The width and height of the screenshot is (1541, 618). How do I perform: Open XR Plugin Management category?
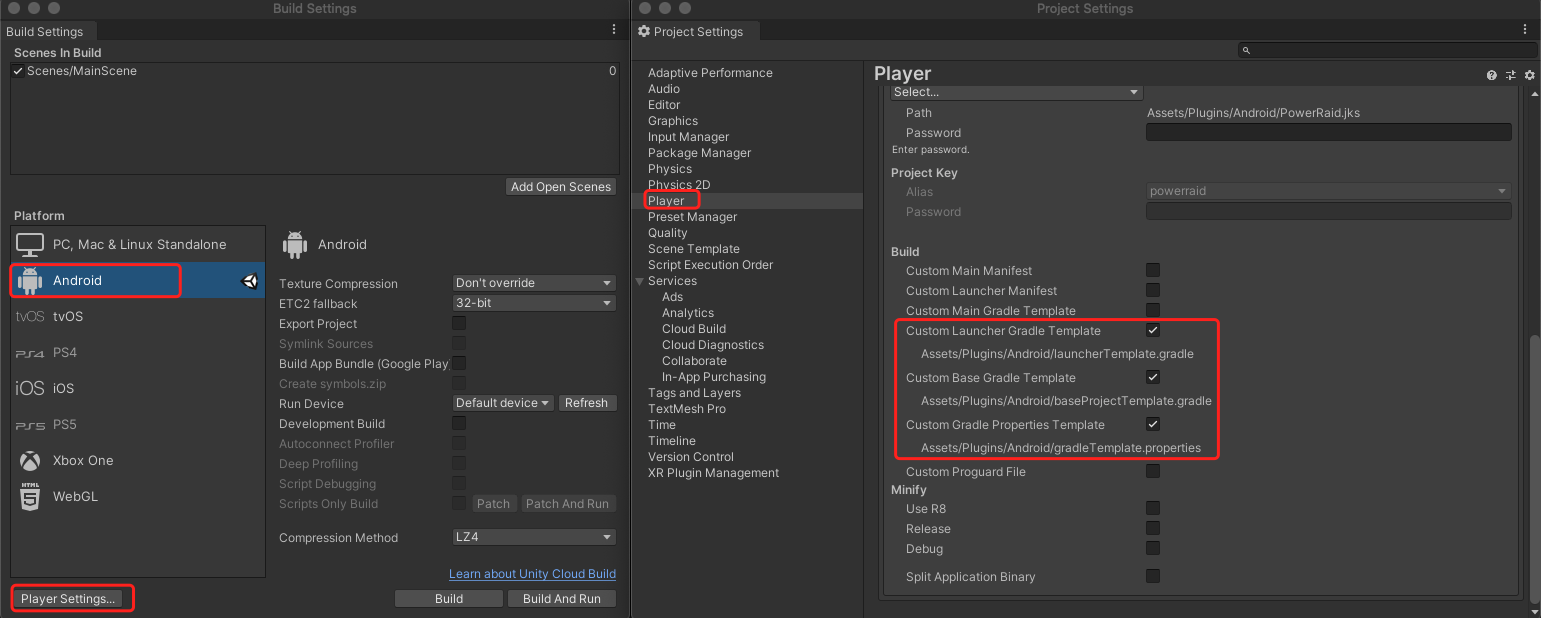[x=713, y=473]
